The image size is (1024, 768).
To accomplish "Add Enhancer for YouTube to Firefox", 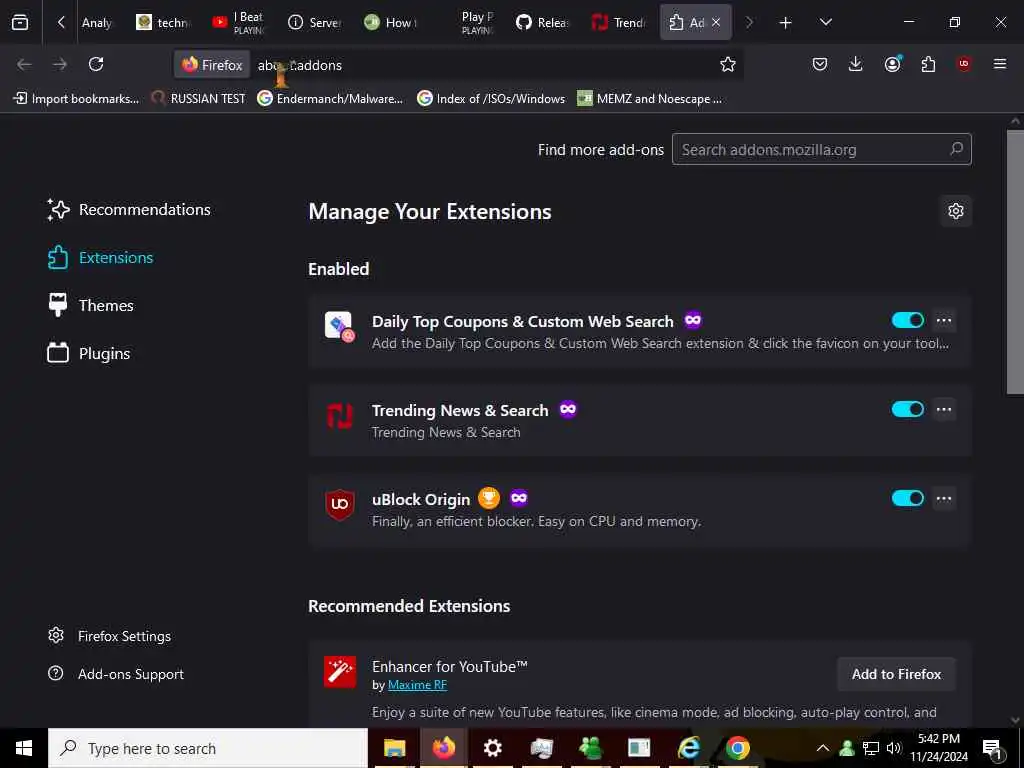I will tap(896, 674).
